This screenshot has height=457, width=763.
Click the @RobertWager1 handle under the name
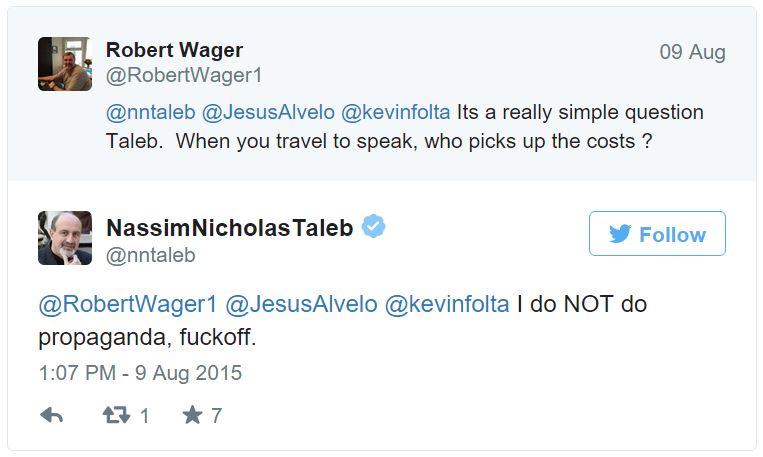click(x=184, y=75)
